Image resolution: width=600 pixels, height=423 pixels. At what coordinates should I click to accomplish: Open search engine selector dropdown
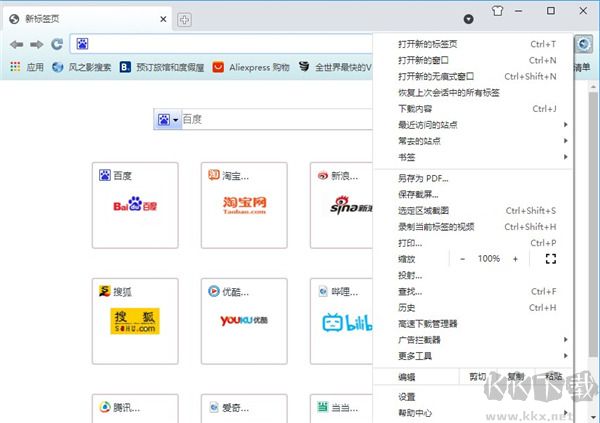coord(168,119)
